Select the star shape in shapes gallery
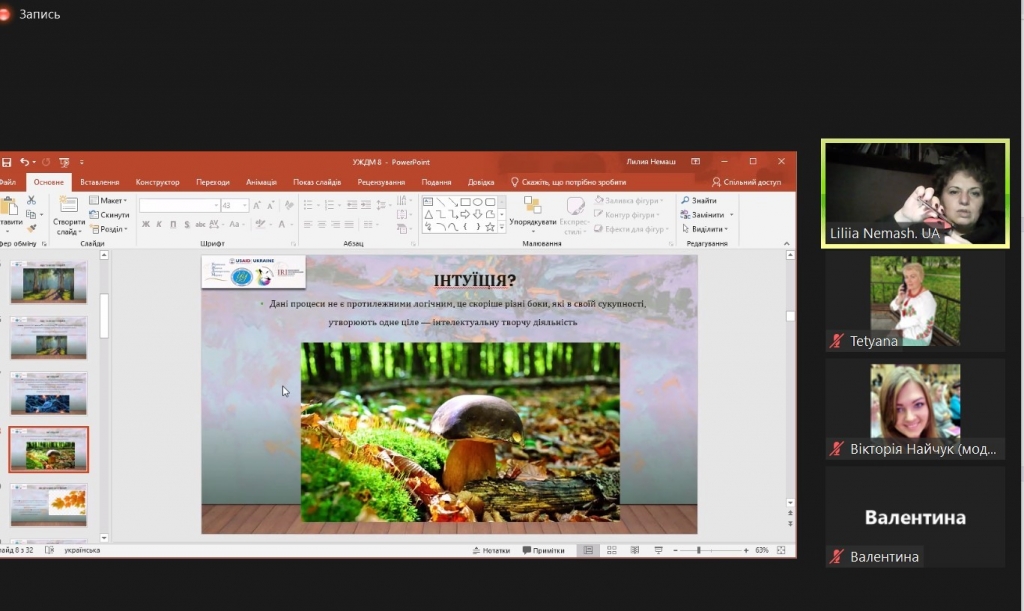Image resolution: width=1024 pixels, height=611 pixels. [490, 227]
